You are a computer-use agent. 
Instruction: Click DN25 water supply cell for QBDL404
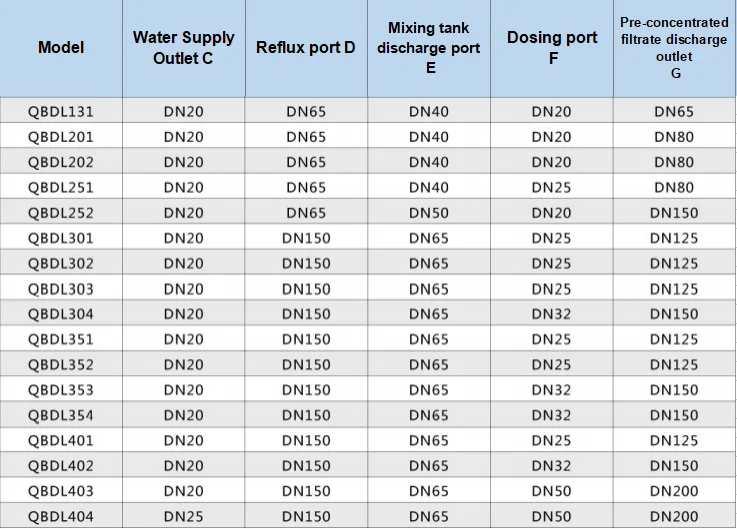tap(183, 516)
